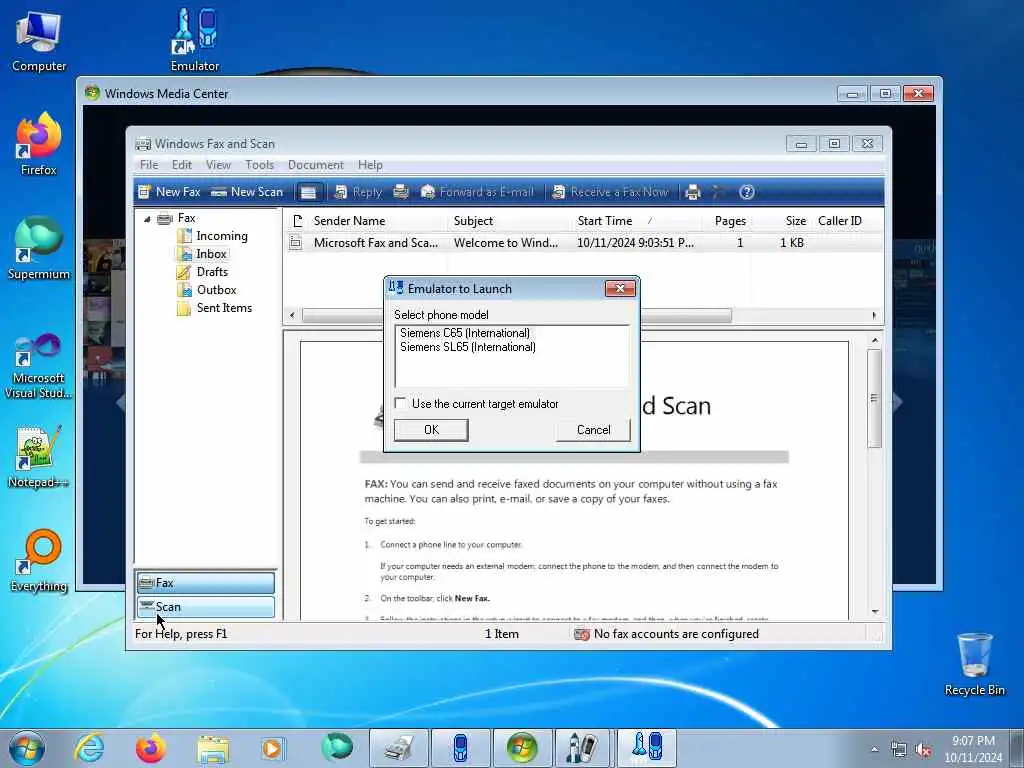Check Use the current target emulator
This screenshot has width=1024, height=768.
[x=400, y=403]
